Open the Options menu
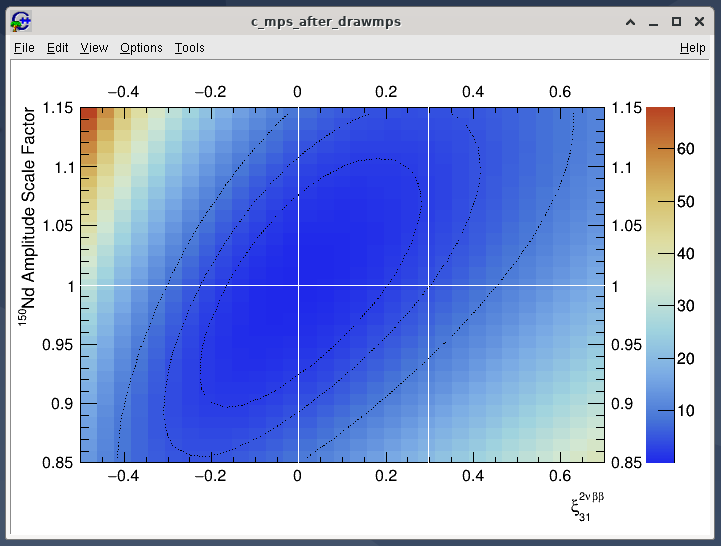 [141, 48]
